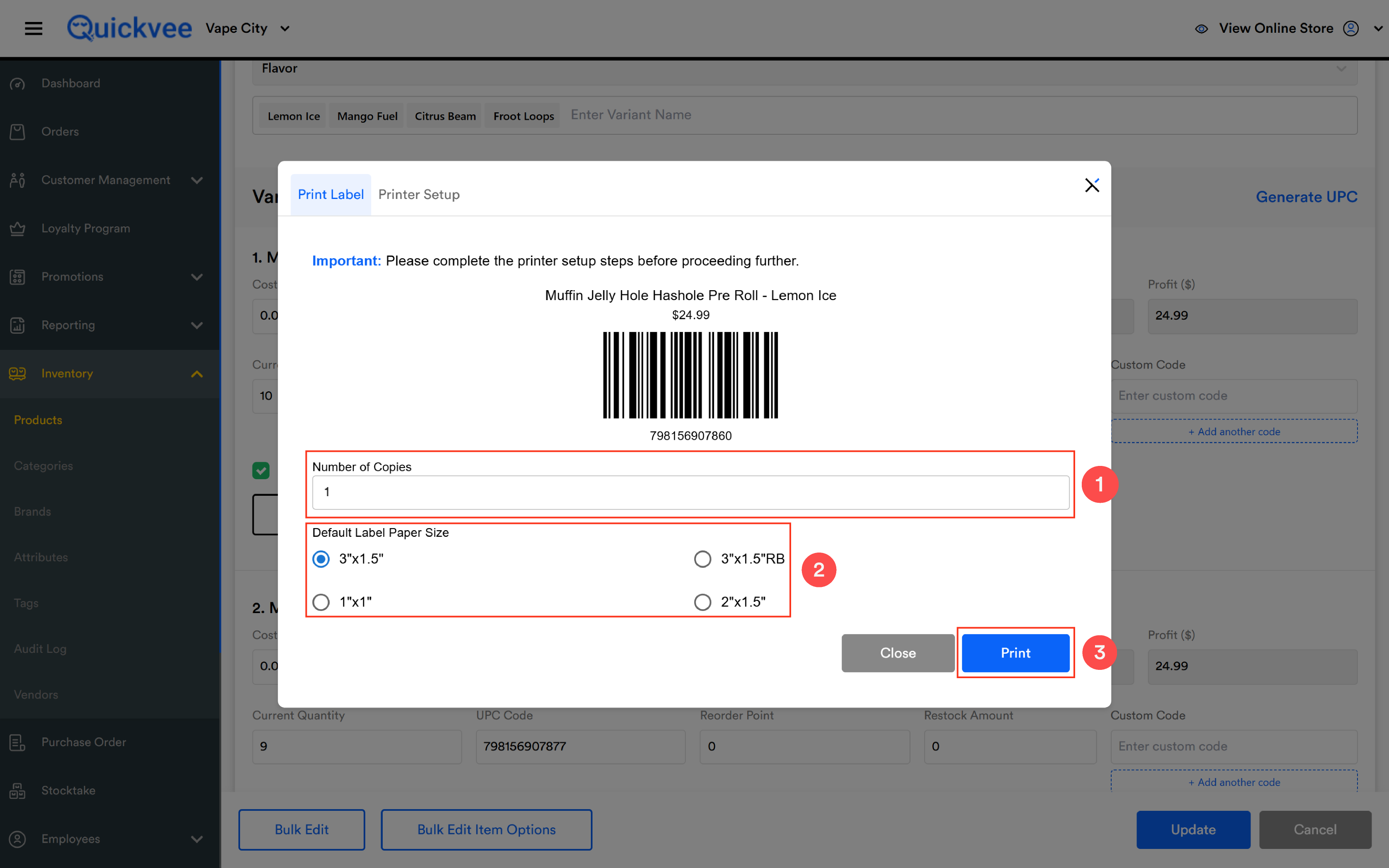
Task: Click UPC Code field with 798156907877
Action: 580,746
